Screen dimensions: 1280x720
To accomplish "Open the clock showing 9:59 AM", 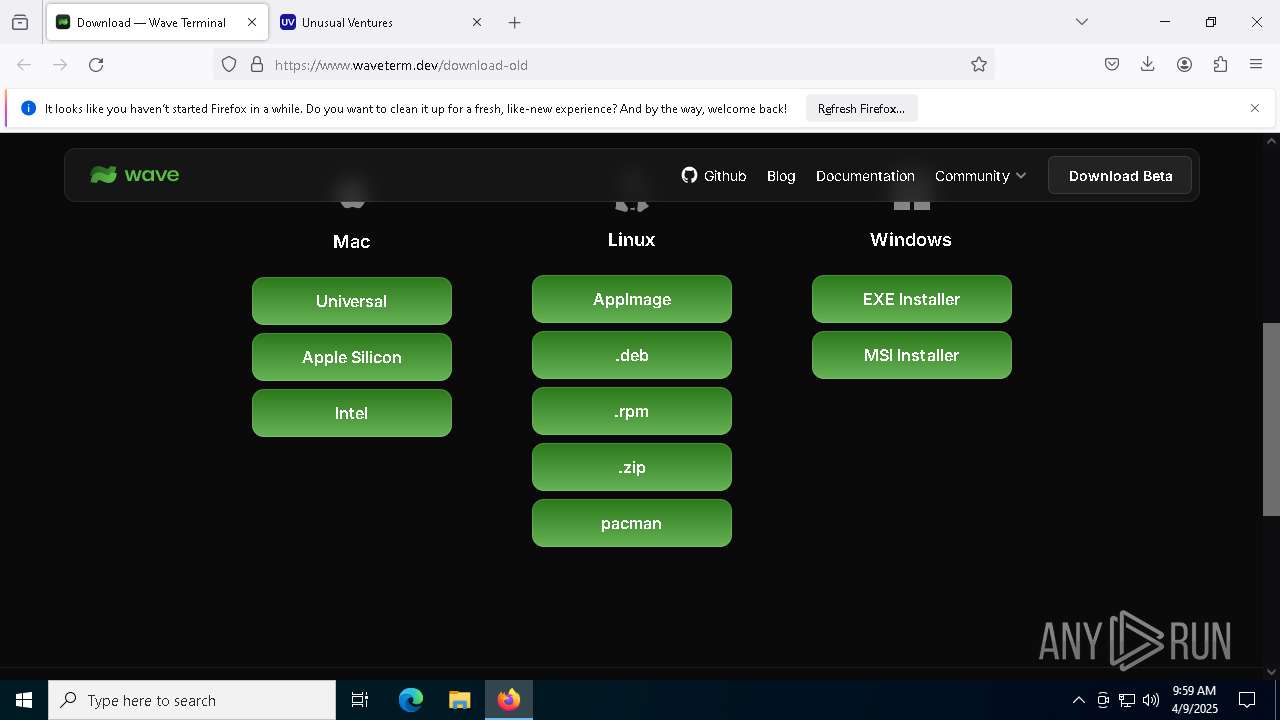I will 1194,700.
